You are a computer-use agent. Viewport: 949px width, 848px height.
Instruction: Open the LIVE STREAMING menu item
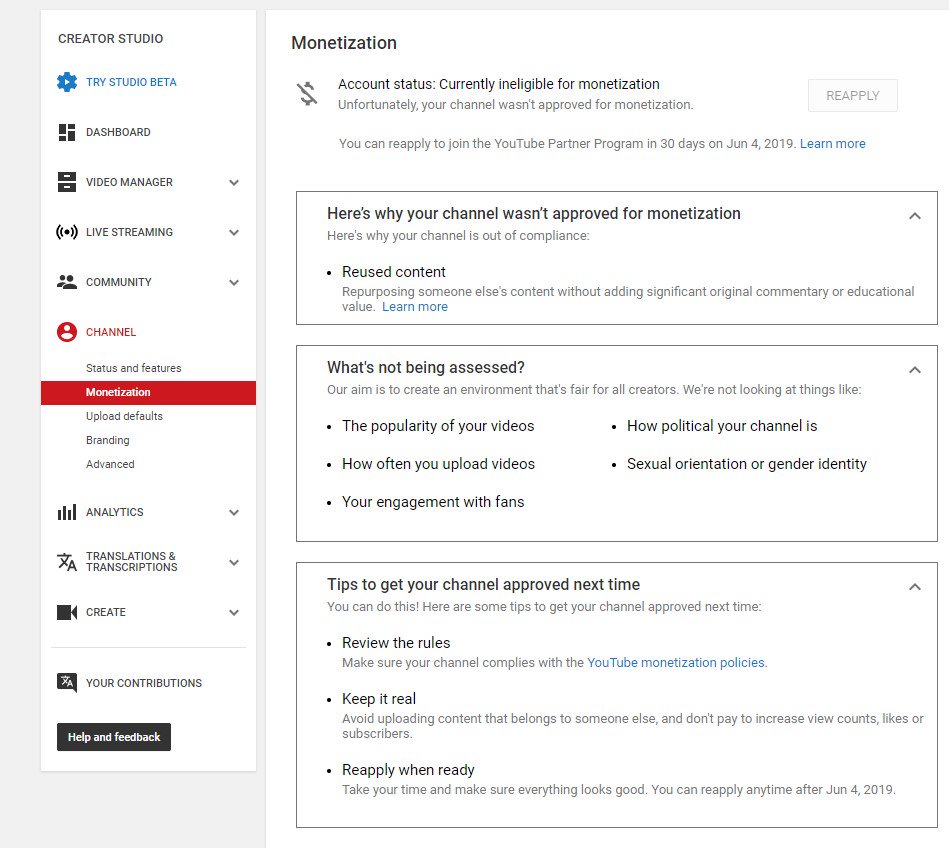tap(129, 232)
